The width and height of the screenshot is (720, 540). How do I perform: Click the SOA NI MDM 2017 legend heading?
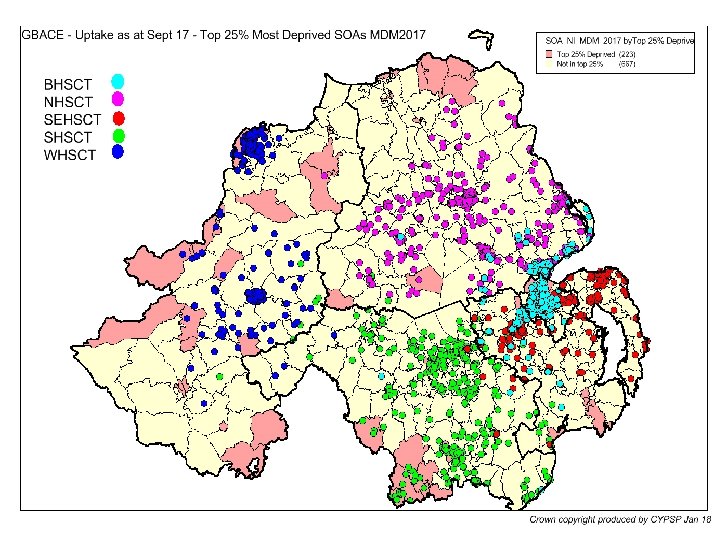click(x=619, y=40)
